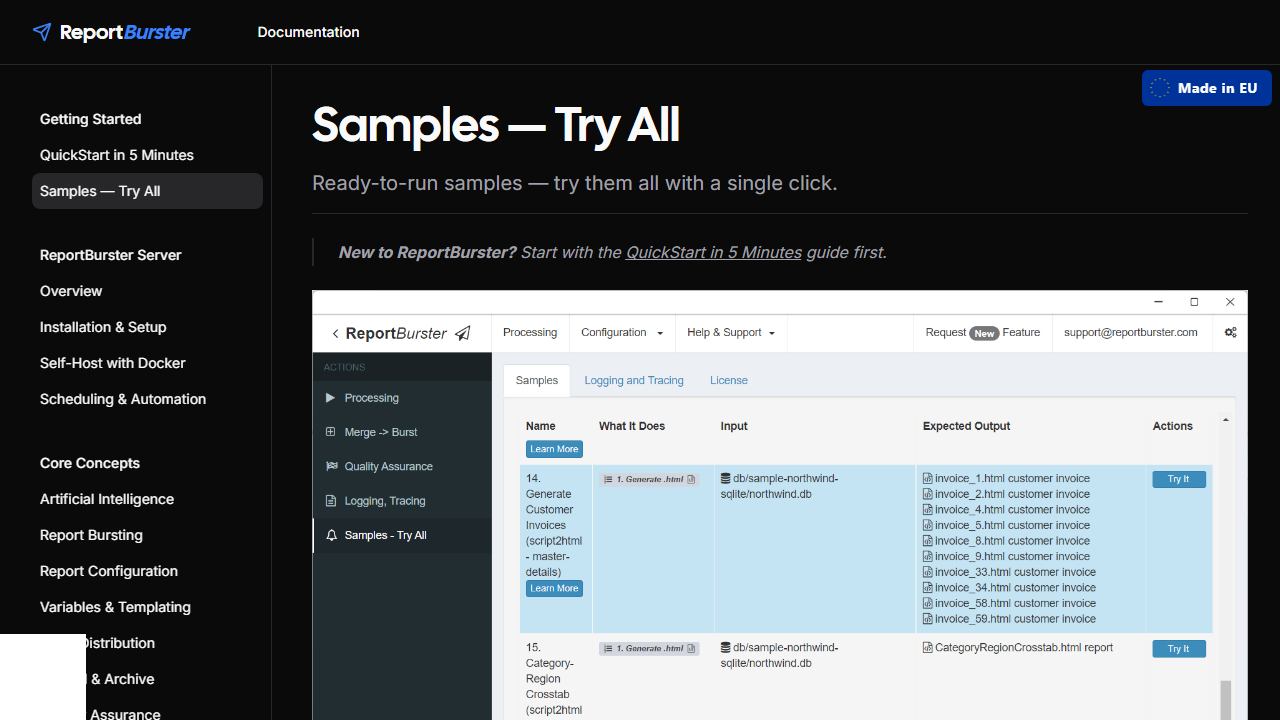The height and width of the screenshot is (720, 1280).
Task: Open settings via the gears icon in the app
Action: [x=1231, y=333]
